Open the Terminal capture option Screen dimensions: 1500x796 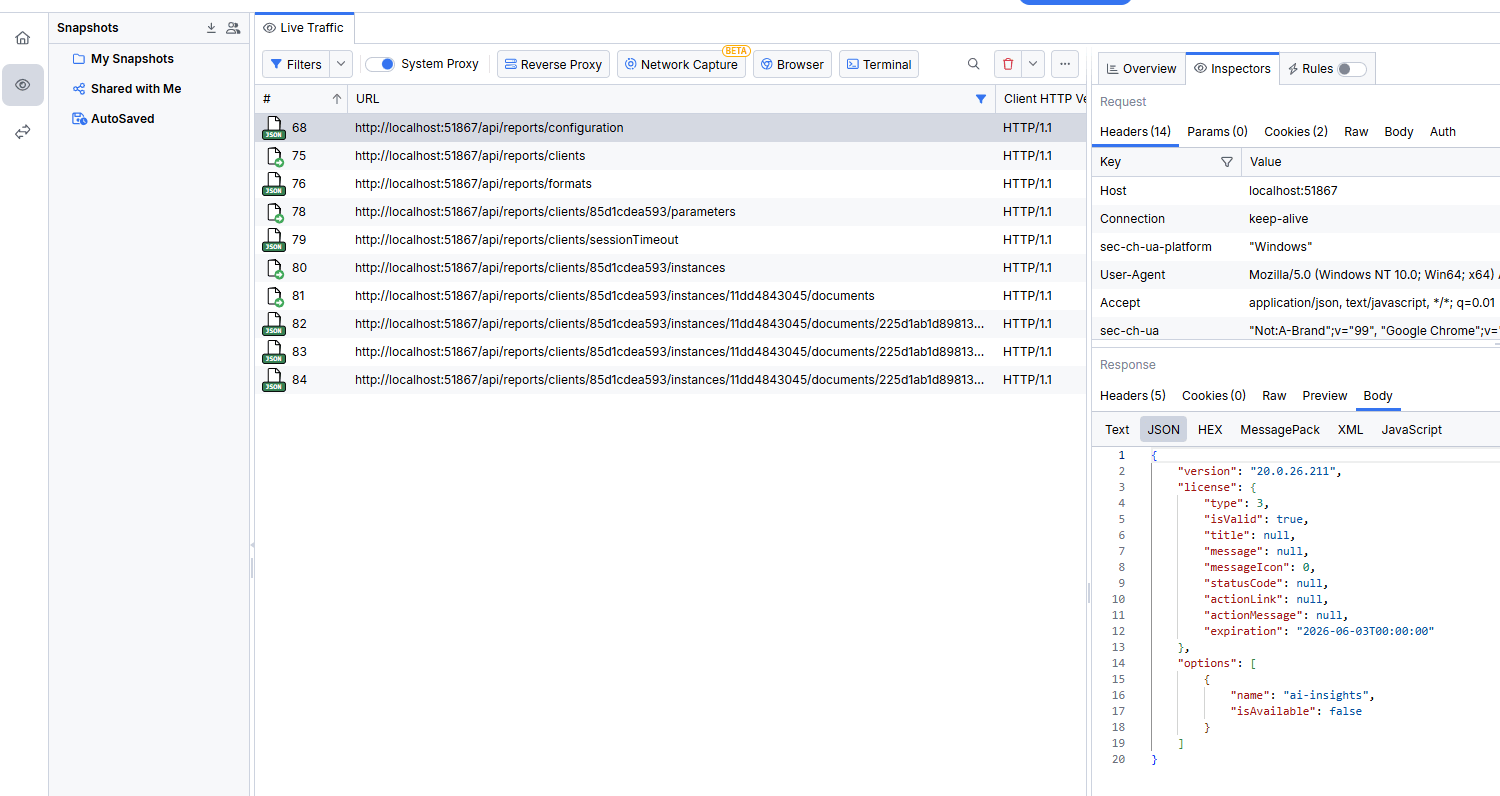coord(878,63)
